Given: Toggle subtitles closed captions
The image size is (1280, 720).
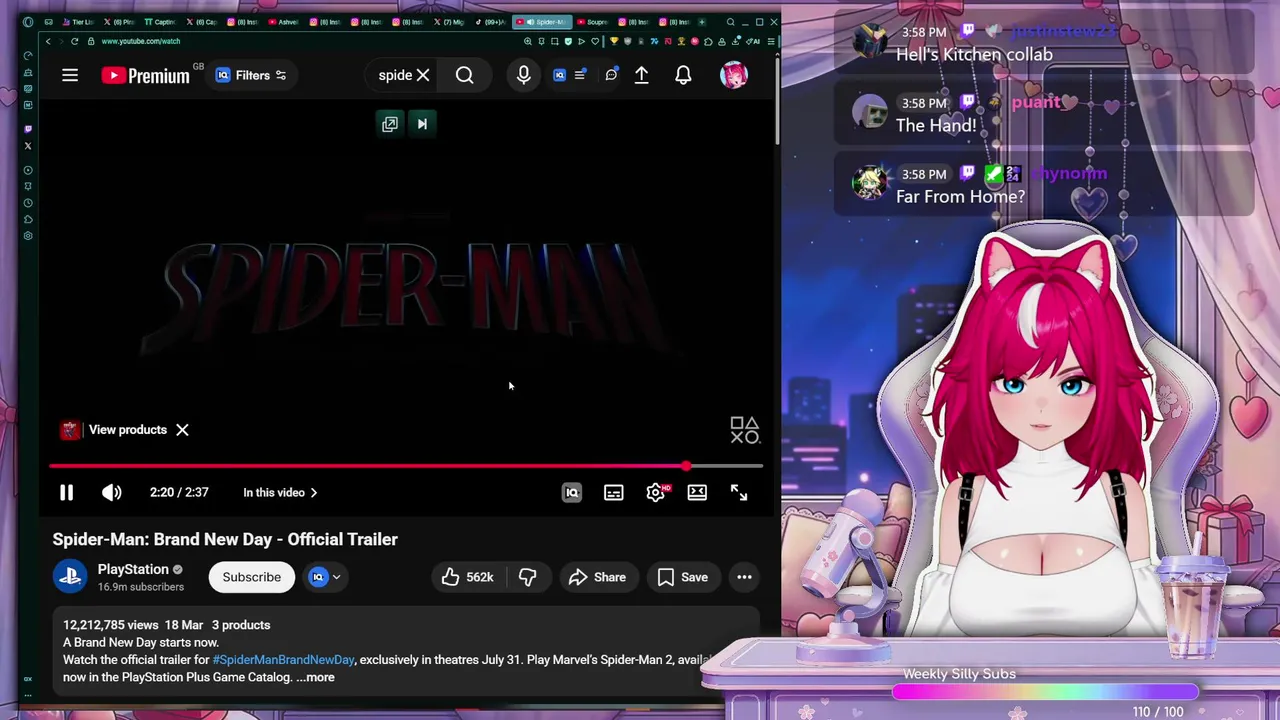Looking at the screenshot, I should tap(614, 492).
